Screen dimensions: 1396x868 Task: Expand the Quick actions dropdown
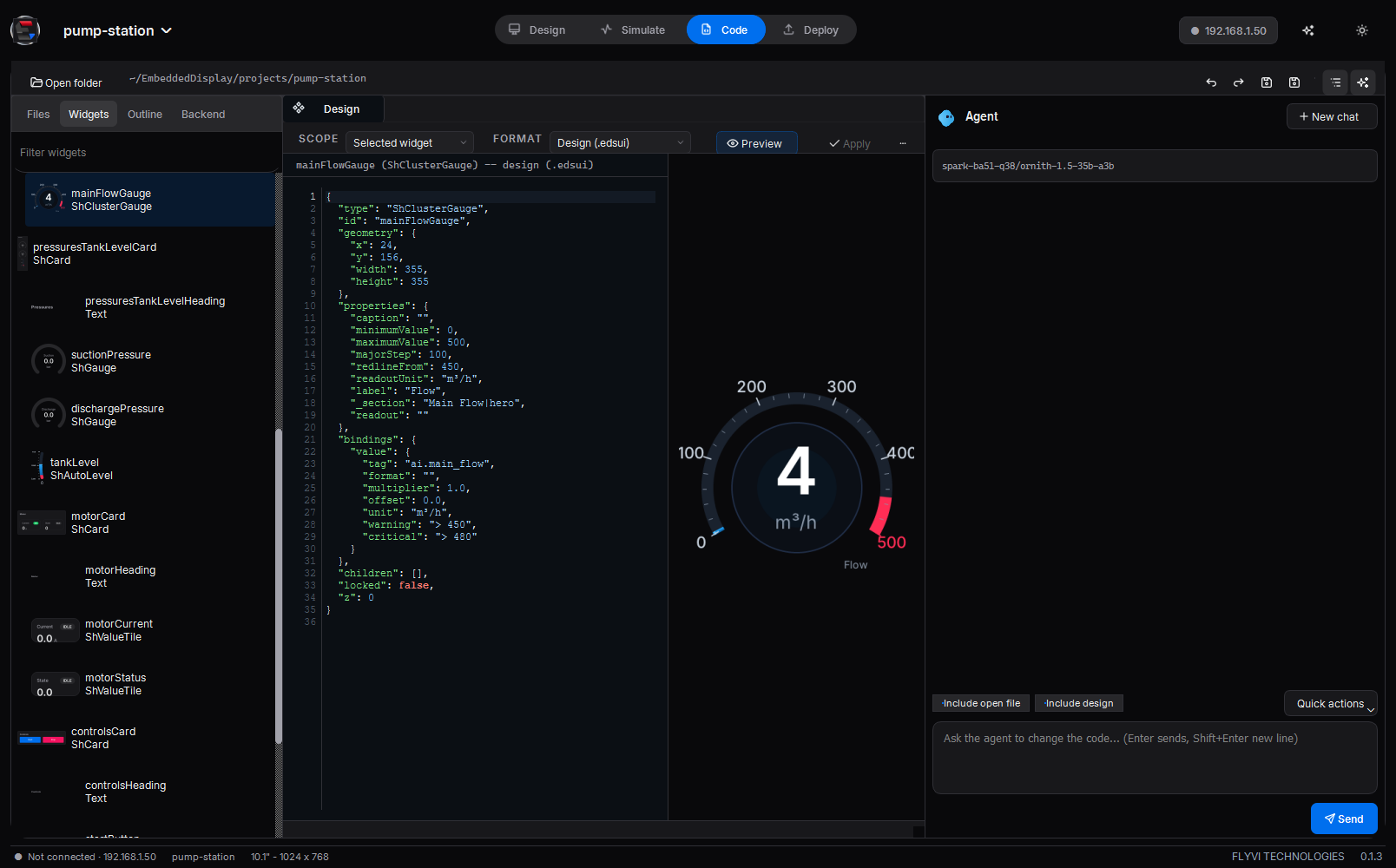1331,704
